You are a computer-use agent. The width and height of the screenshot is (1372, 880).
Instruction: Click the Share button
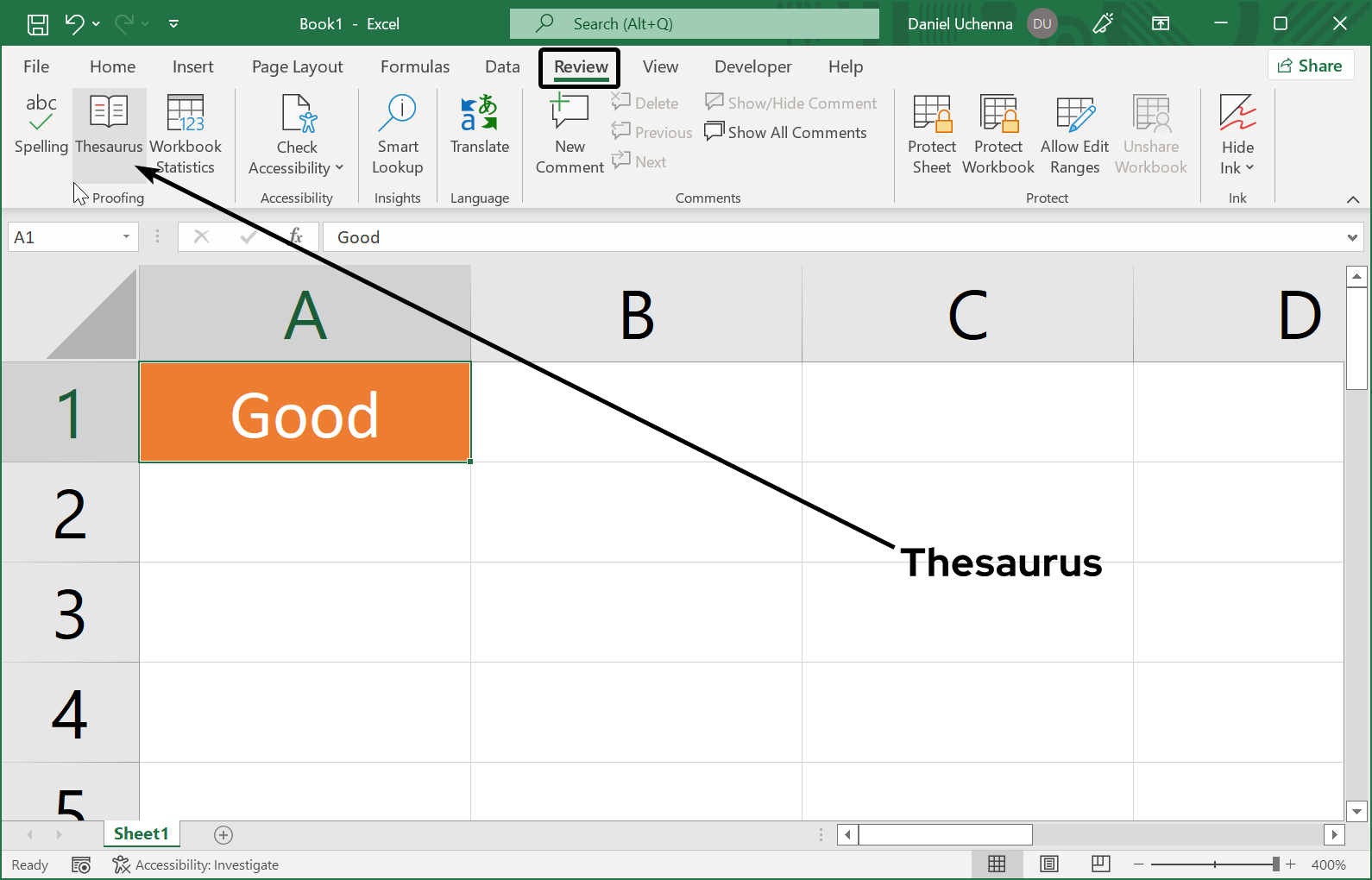coord(1310,66)
